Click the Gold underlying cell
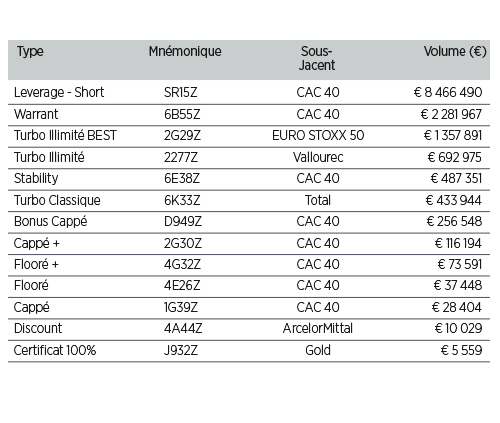The image size is (500, 423). (318, 351)
